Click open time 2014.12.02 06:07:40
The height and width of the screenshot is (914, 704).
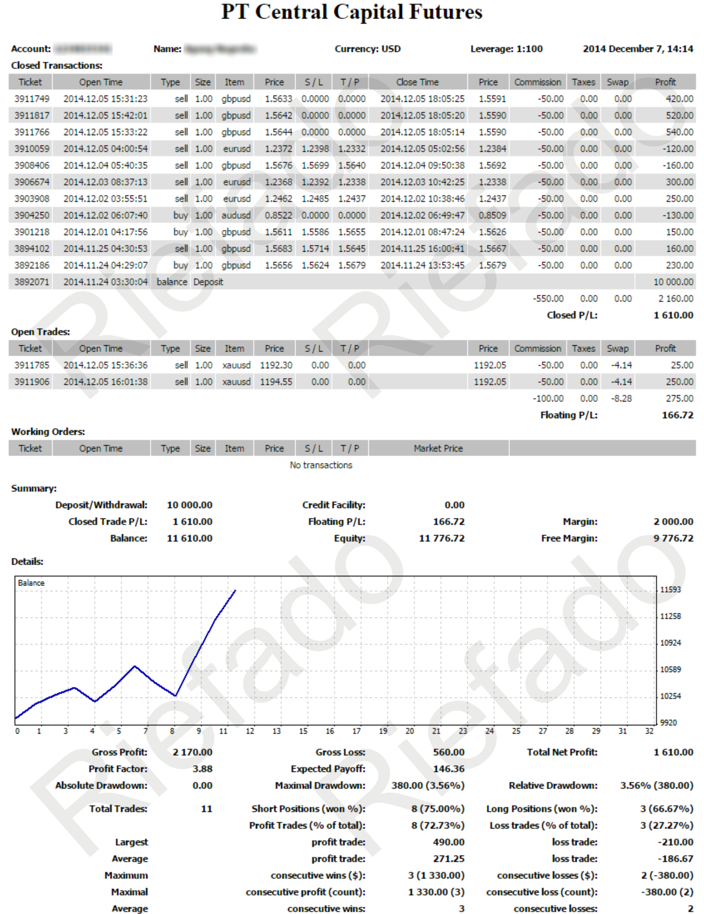105,215
